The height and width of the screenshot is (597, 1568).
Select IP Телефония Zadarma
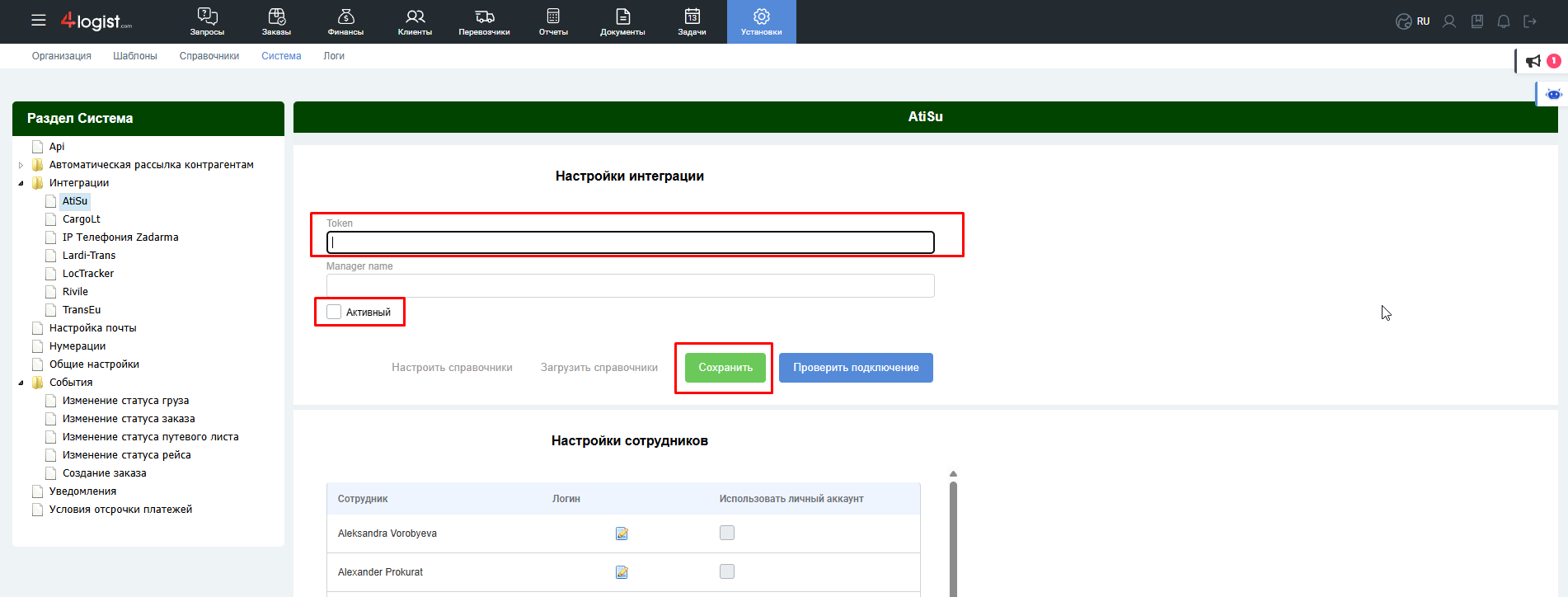pyautogui.click(x=120, y=237)
